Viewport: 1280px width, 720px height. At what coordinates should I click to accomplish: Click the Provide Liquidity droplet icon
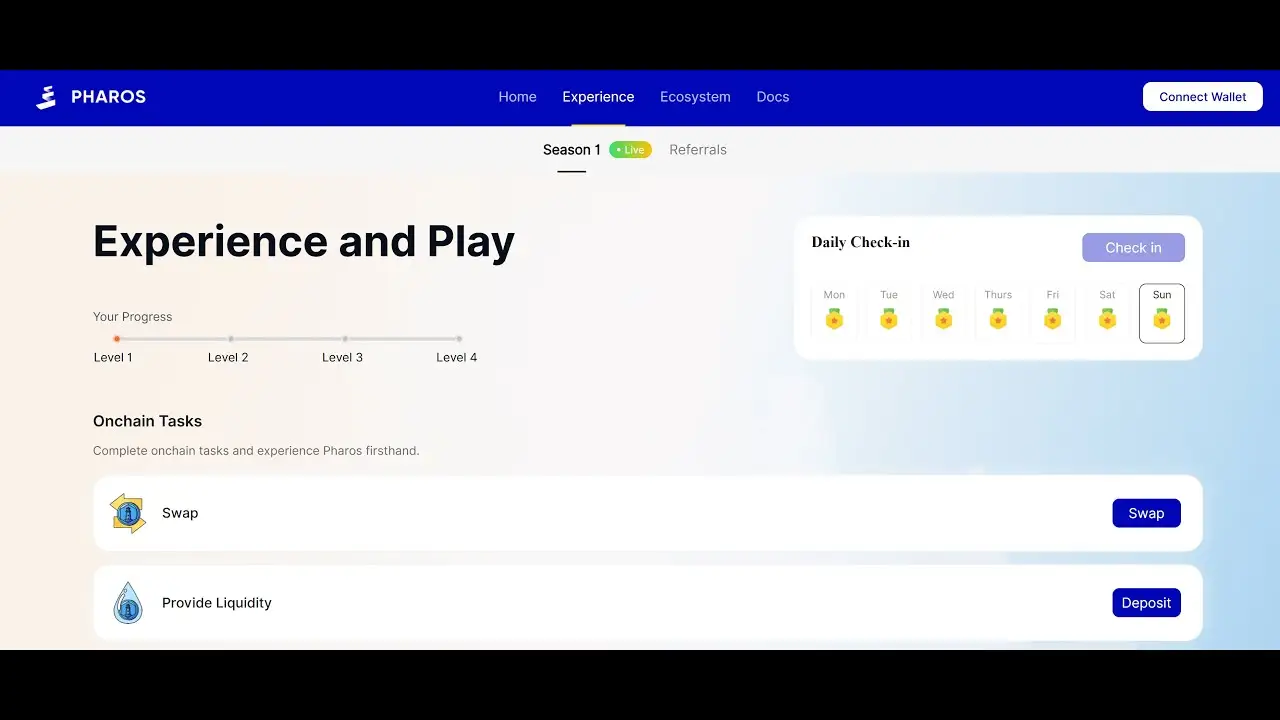pyautogui.click(x=128, y=603)
